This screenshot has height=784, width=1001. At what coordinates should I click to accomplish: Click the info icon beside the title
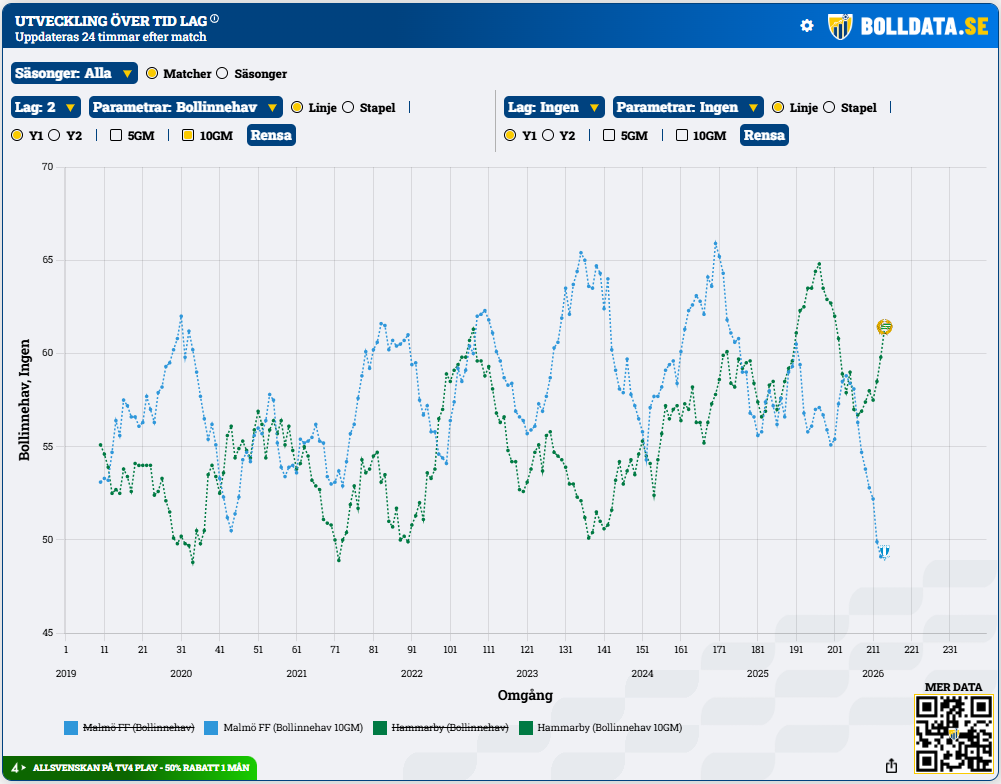coord(215,19)
